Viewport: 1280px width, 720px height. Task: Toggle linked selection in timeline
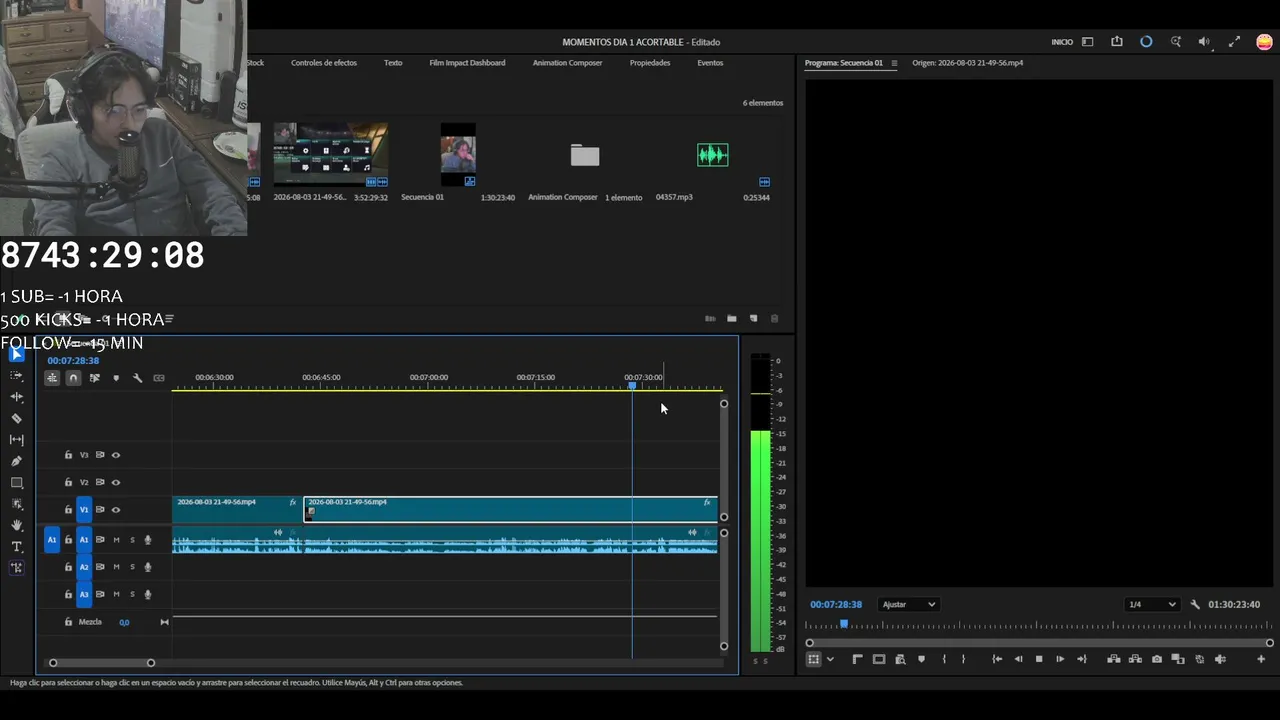point(95,378)
